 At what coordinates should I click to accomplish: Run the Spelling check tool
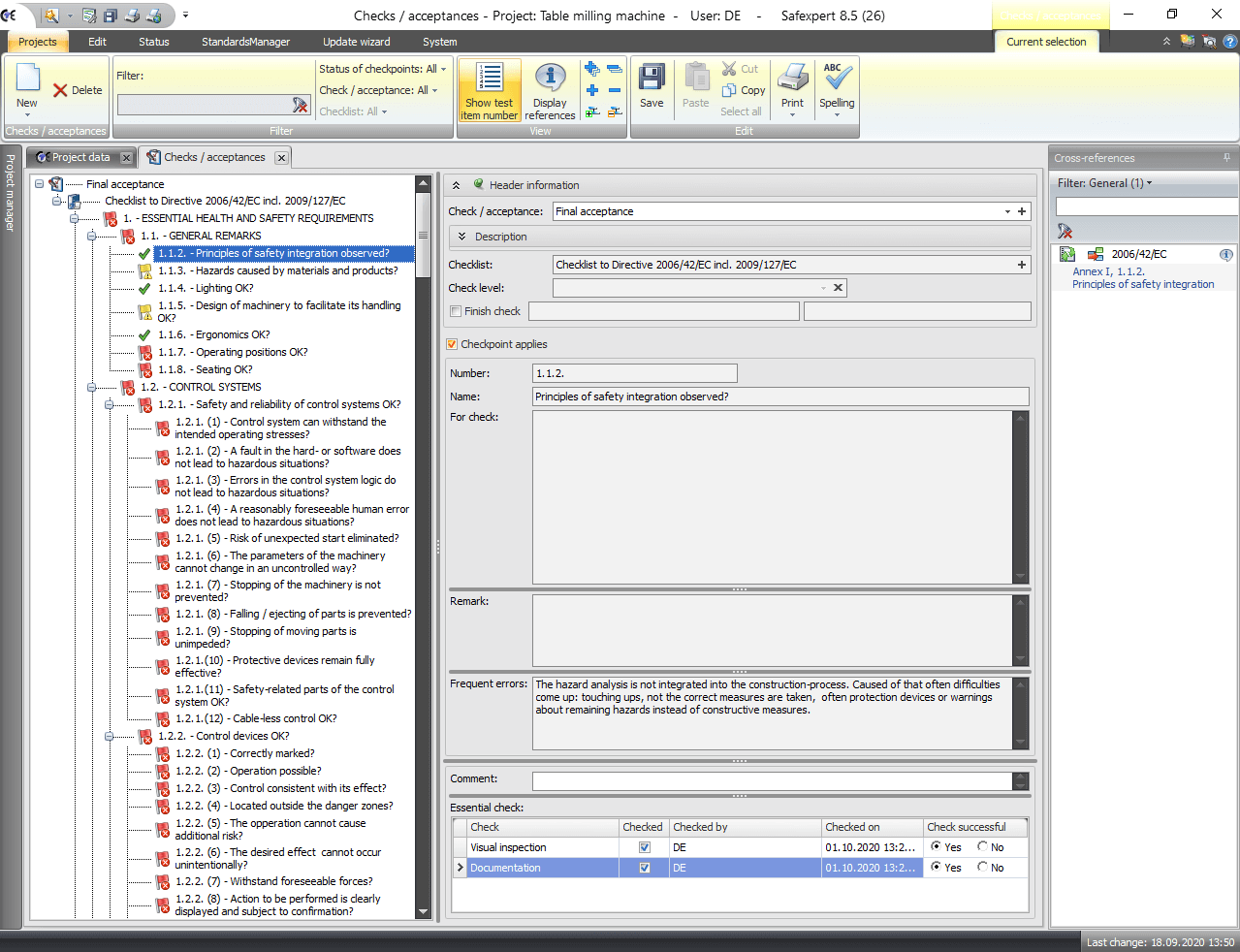coord(837,79)
